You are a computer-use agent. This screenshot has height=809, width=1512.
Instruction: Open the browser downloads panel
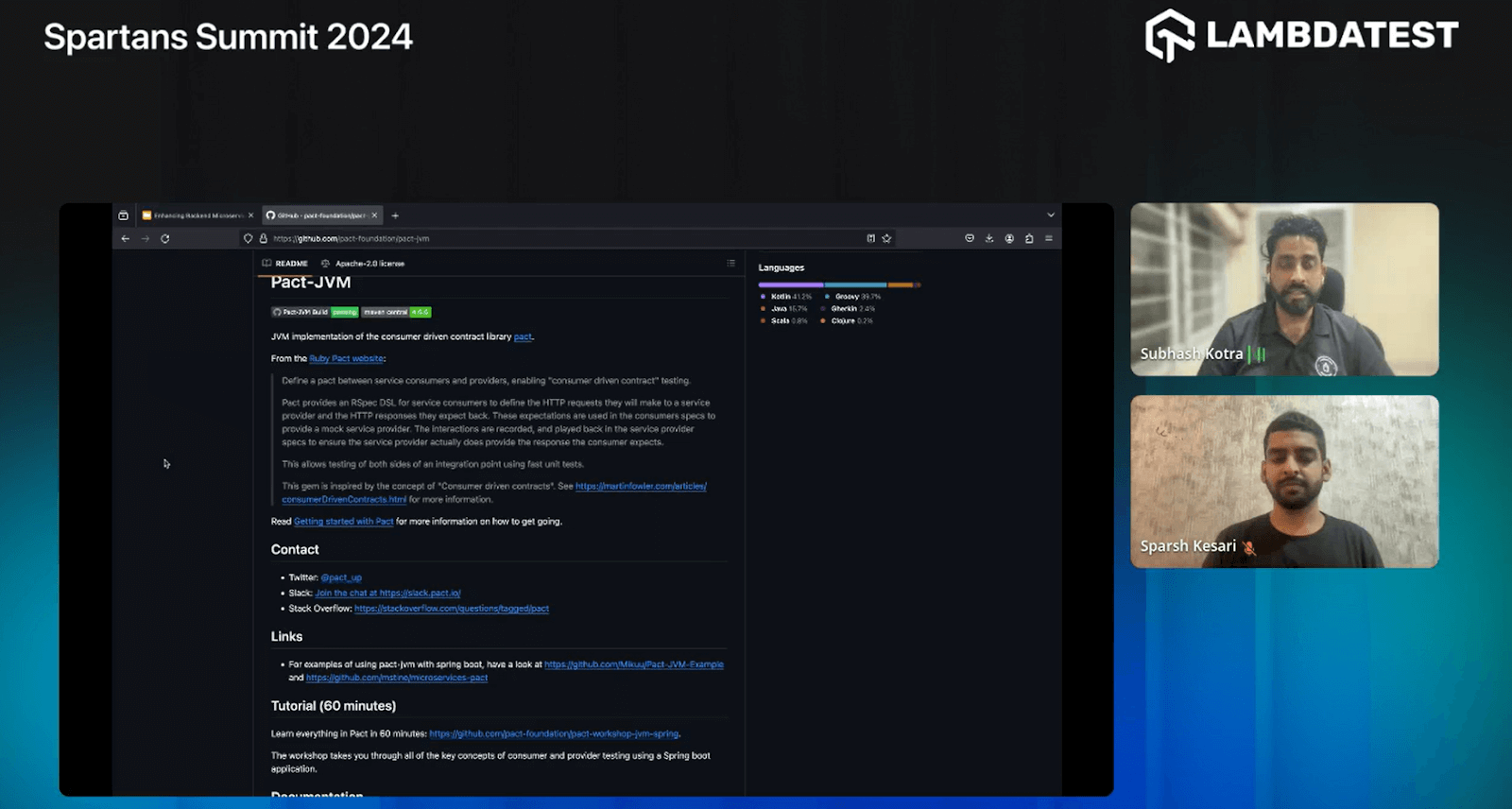[989, 239]
